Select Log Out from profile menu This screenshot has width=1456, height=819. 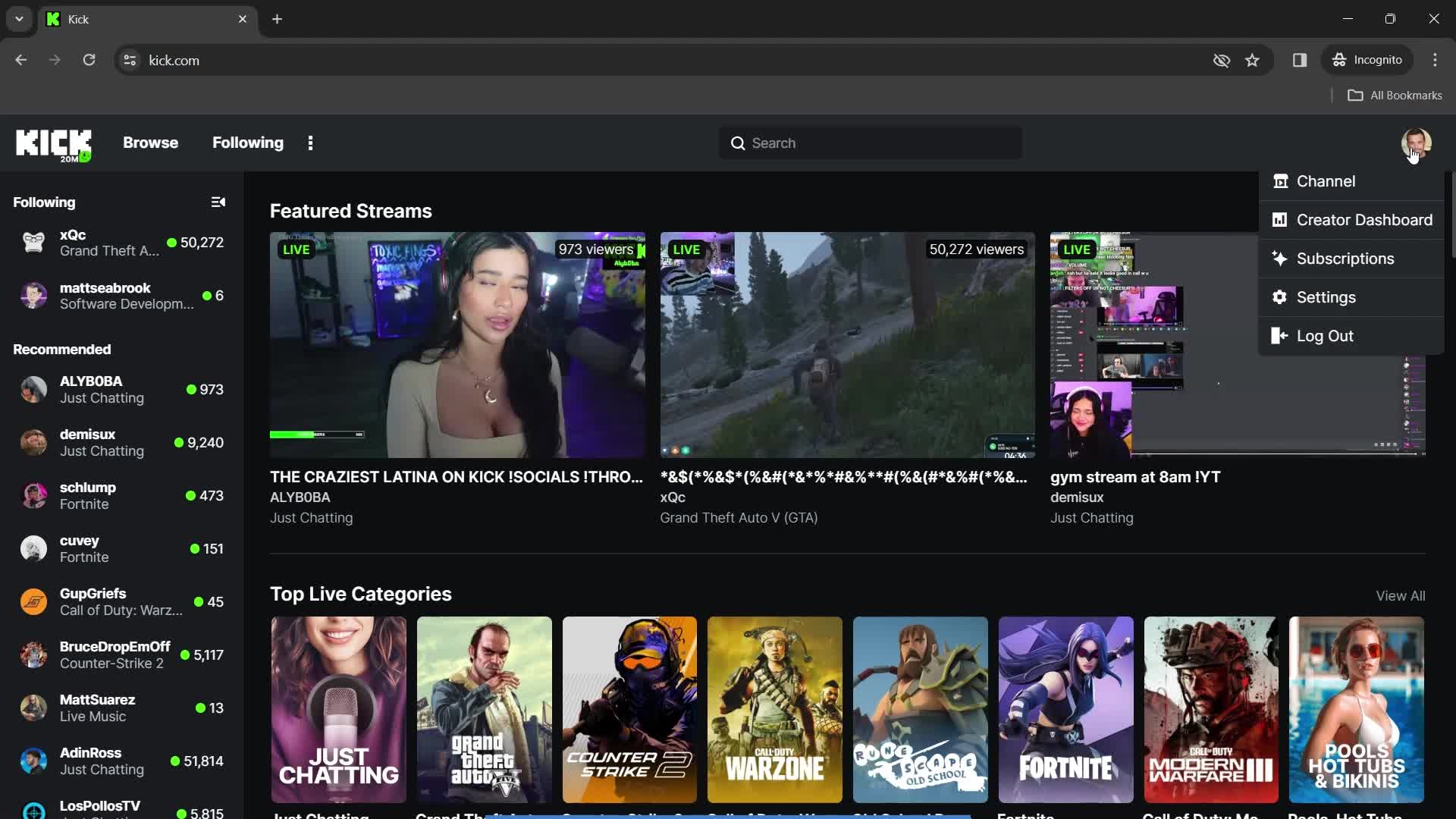pos(1351,336)
